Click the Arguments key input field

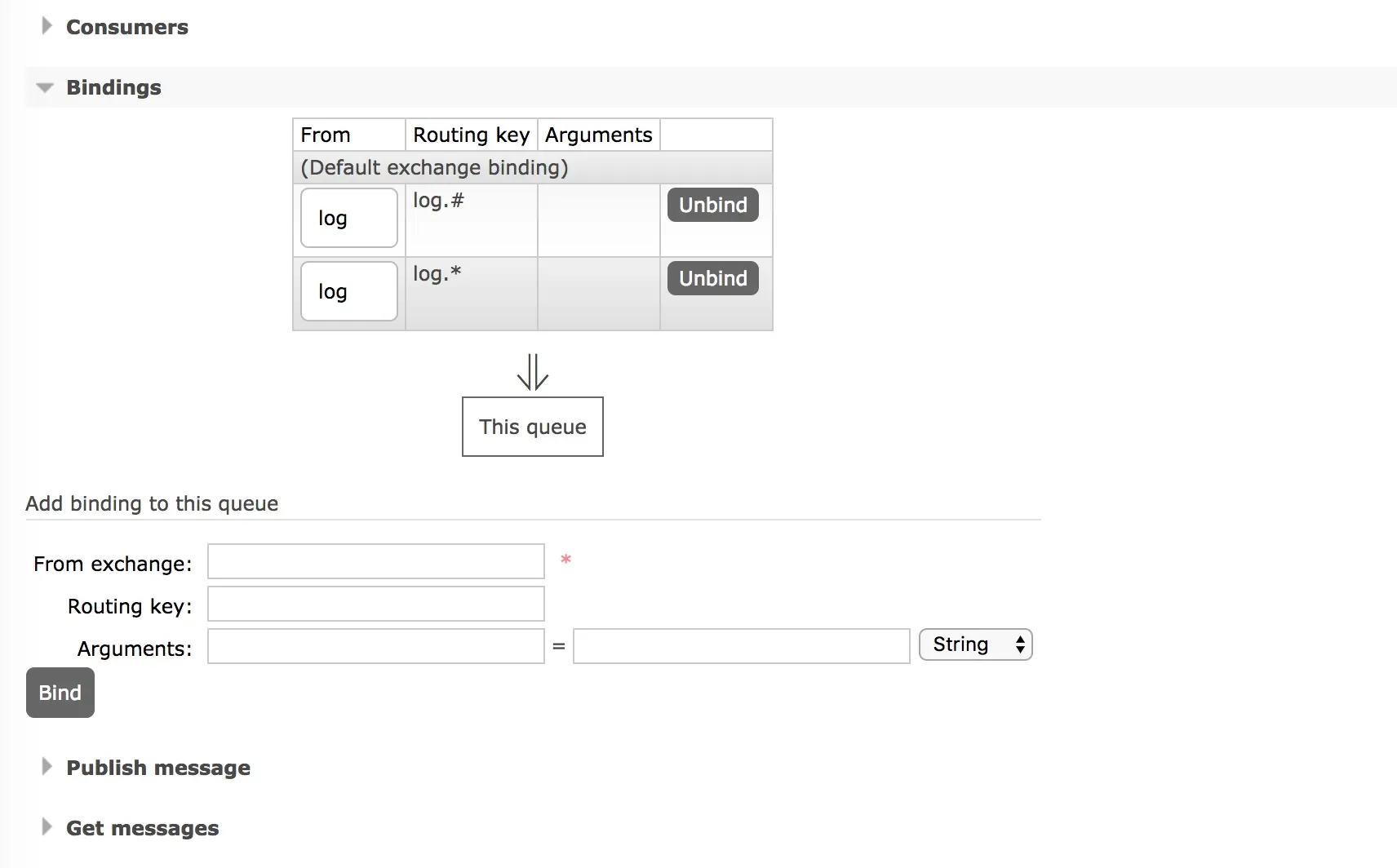tap(375, 646)
